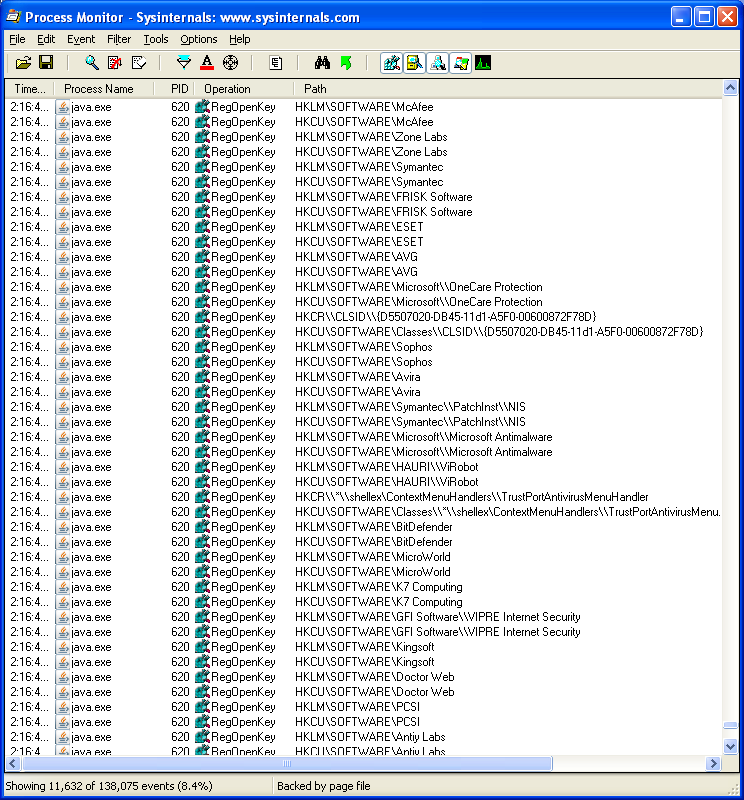
Task: Toggle event capture with the magnifier icon
Action: tap(92, 63)
